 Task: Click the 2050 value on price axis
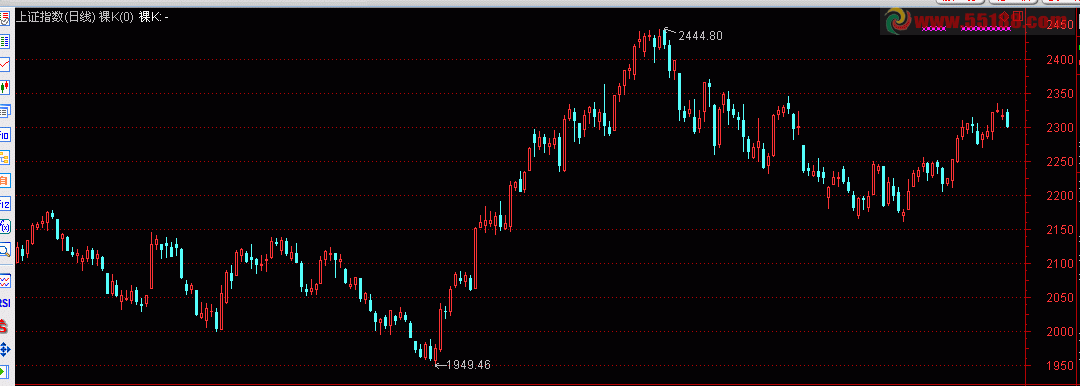click(x=1059, y=297)
